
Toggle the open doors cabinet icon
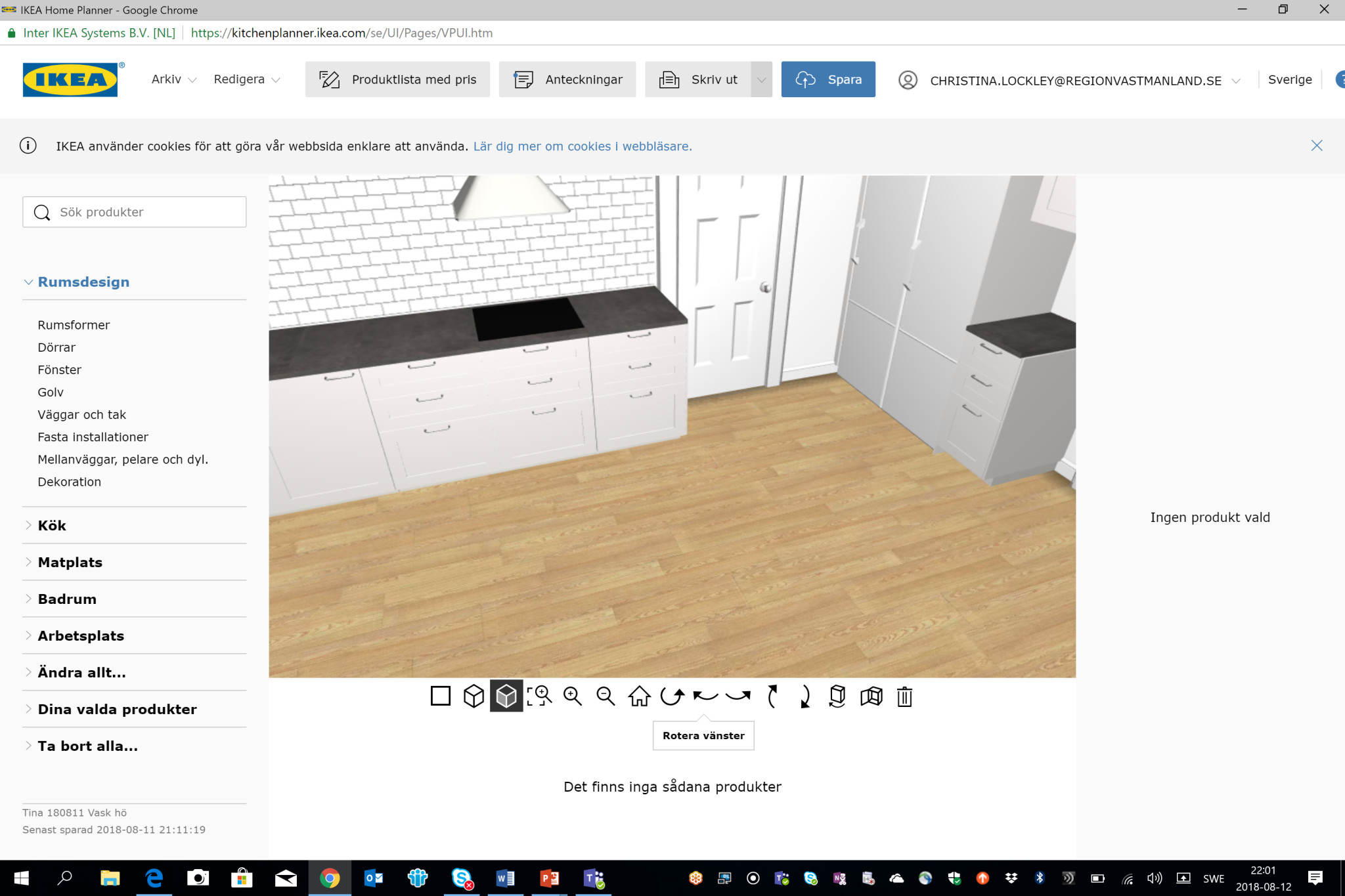(x=871, y=696)
